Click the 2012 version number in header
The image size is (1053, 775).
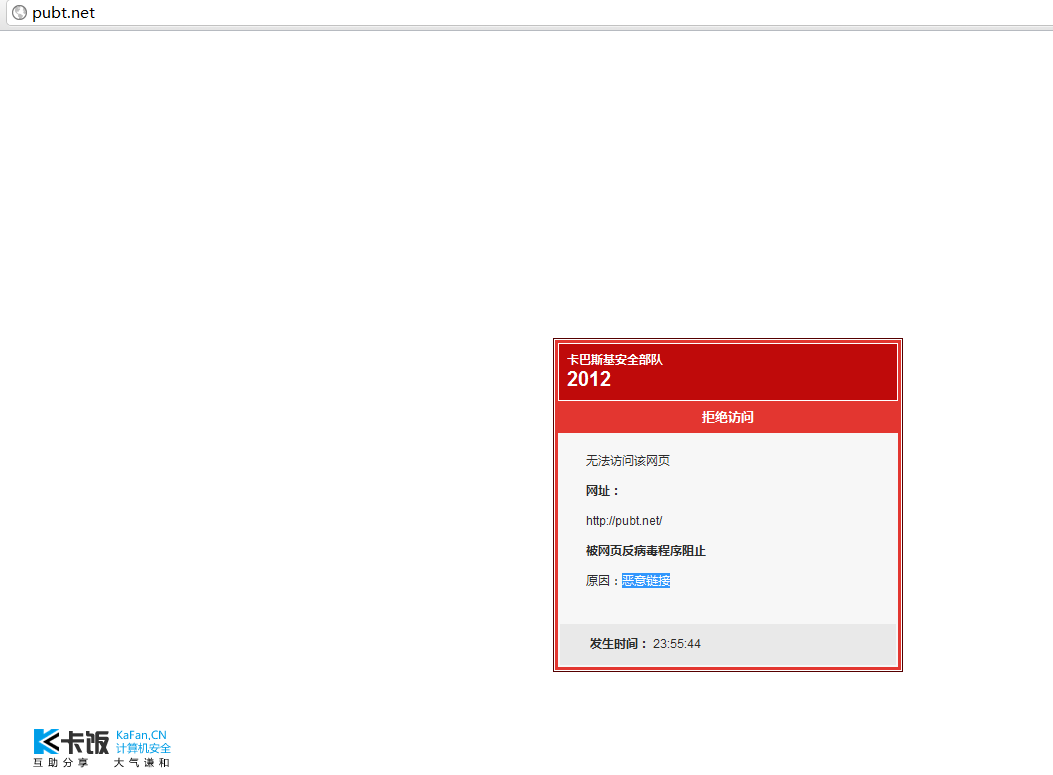click(x=589, y=380)
